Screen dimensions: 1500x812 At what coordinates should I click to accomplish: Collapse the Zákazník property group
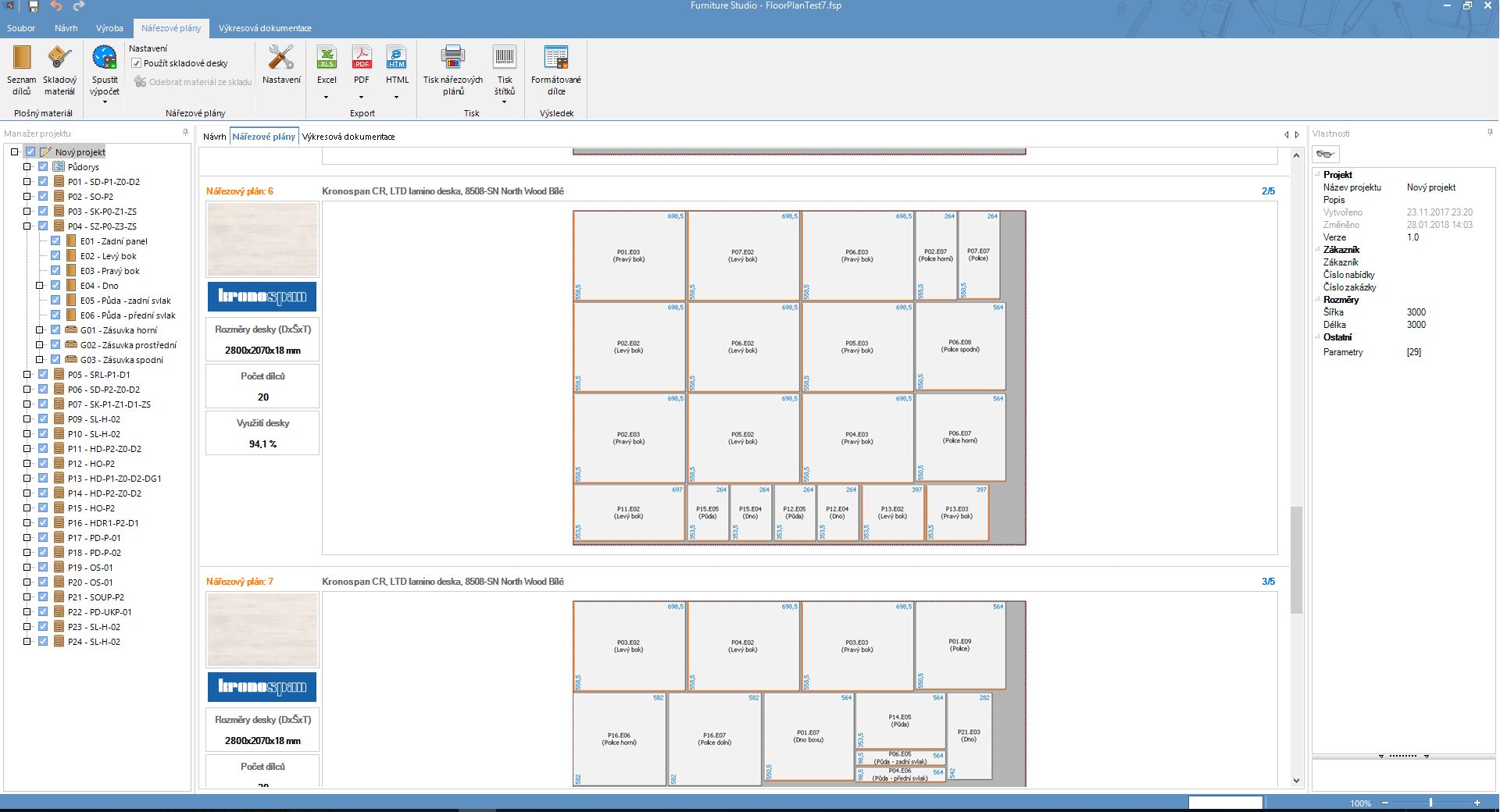coord(1317,250)
